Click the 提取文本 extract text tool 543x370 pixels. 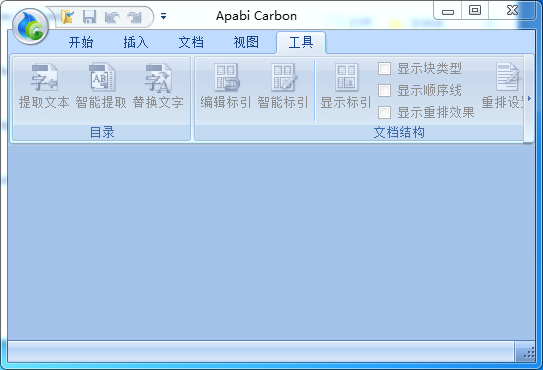(44, 86)
